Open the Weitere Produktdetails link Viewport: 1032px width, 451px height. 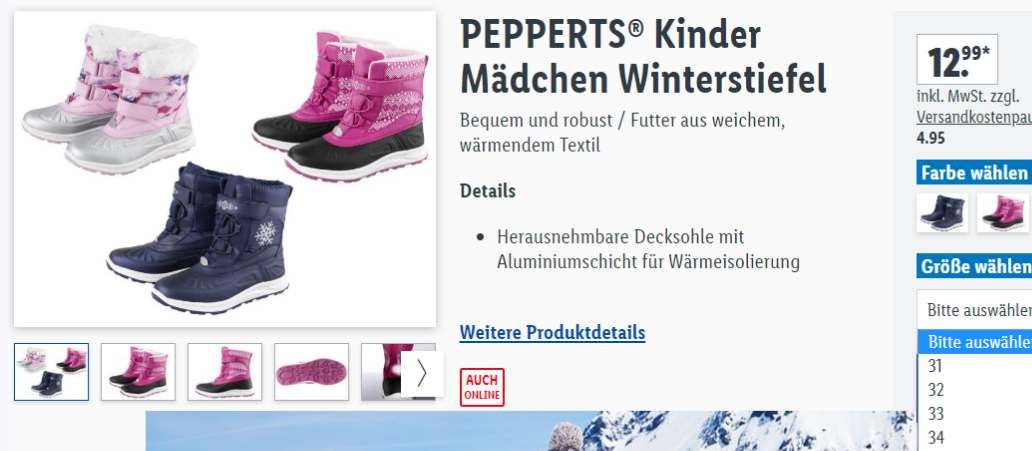[x=552, y=332]
